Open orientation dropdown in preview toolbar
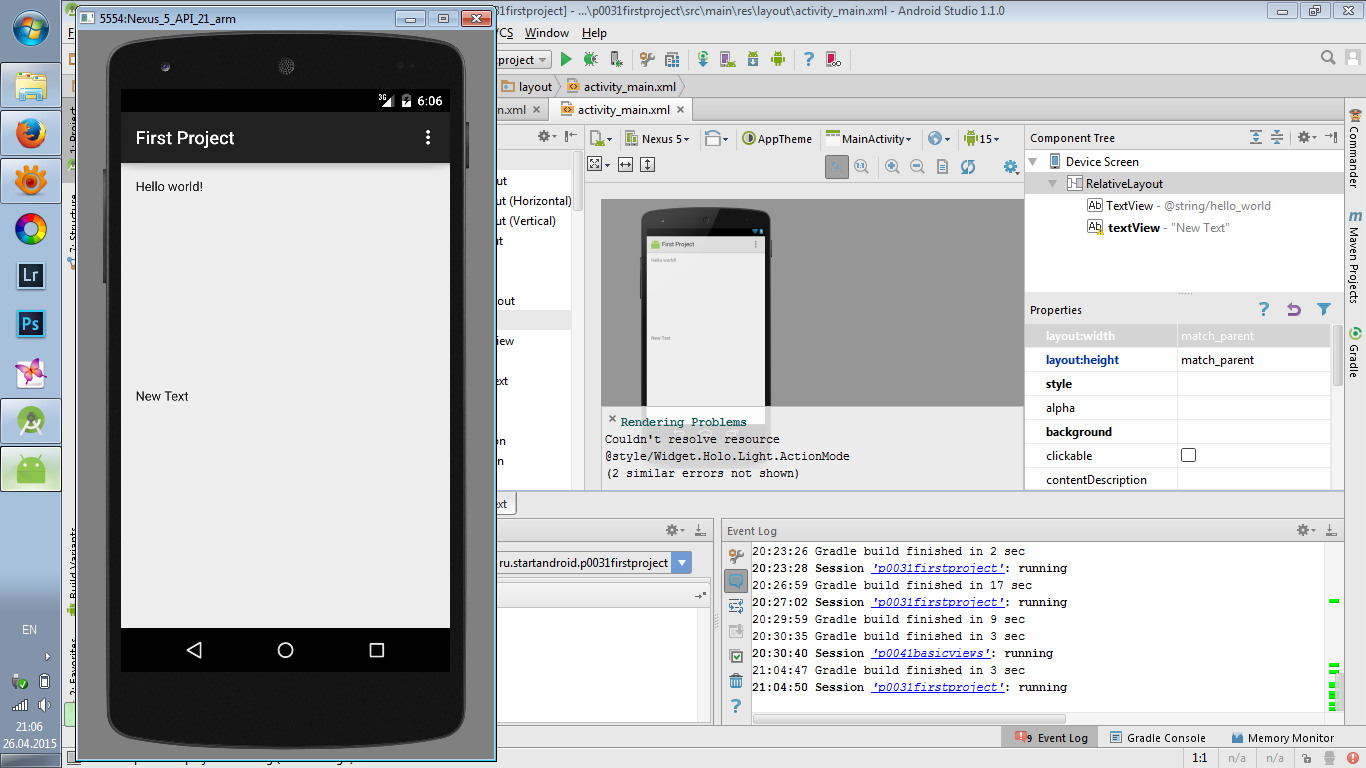Viewport: 1366px width, 768px height. 716,139
